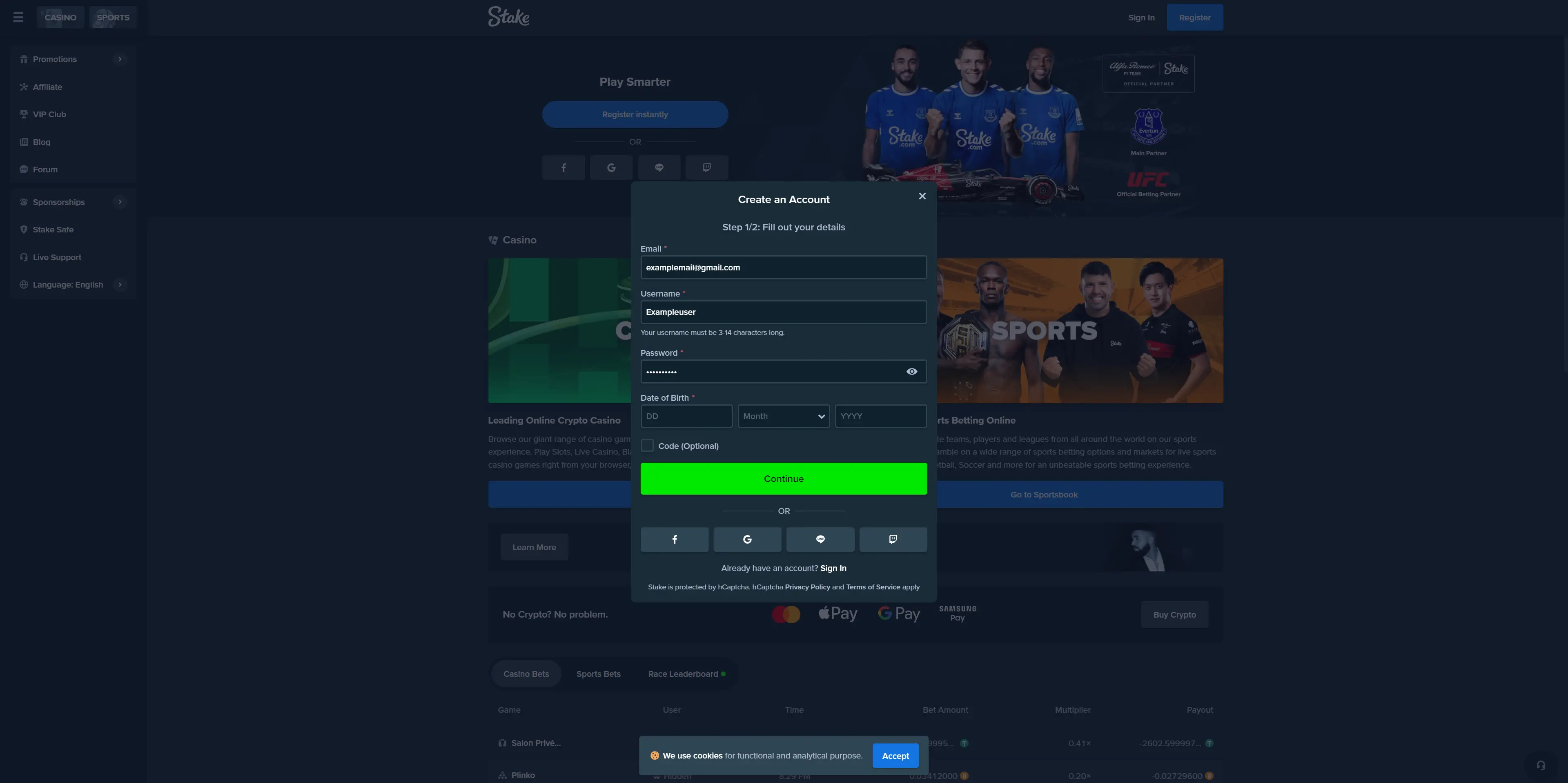This screenshot has width=1568, height=783.
Task: Open hCaptcha Terms of Service link
Action: tap(873, 587)
